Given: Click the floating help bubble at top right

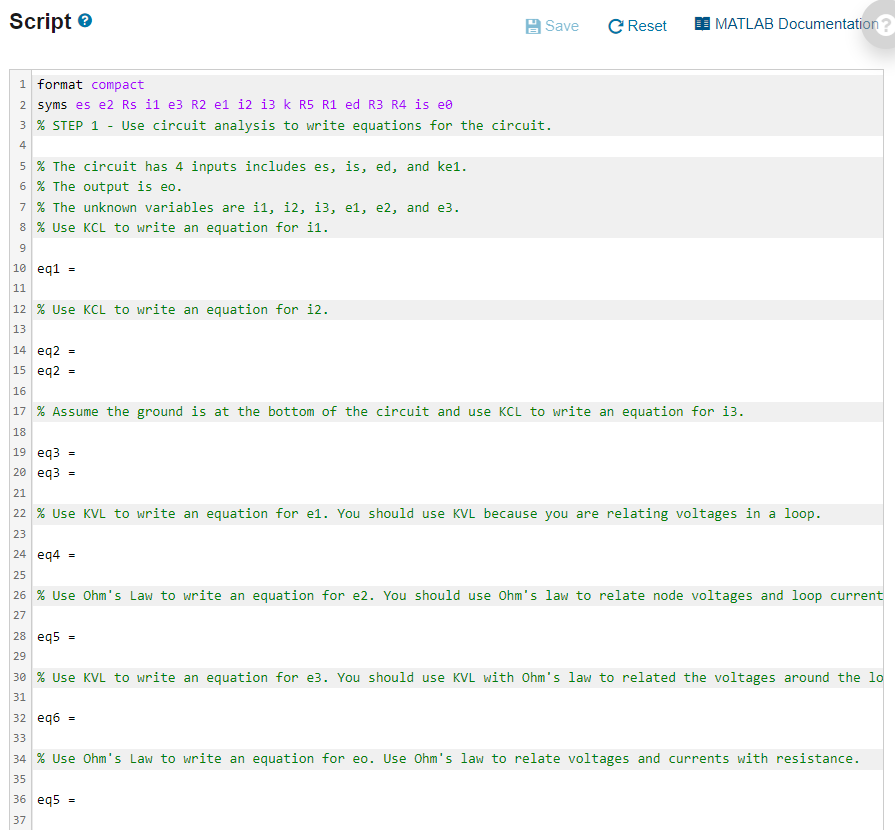Looking at the screenshot, I should [882, 25].
